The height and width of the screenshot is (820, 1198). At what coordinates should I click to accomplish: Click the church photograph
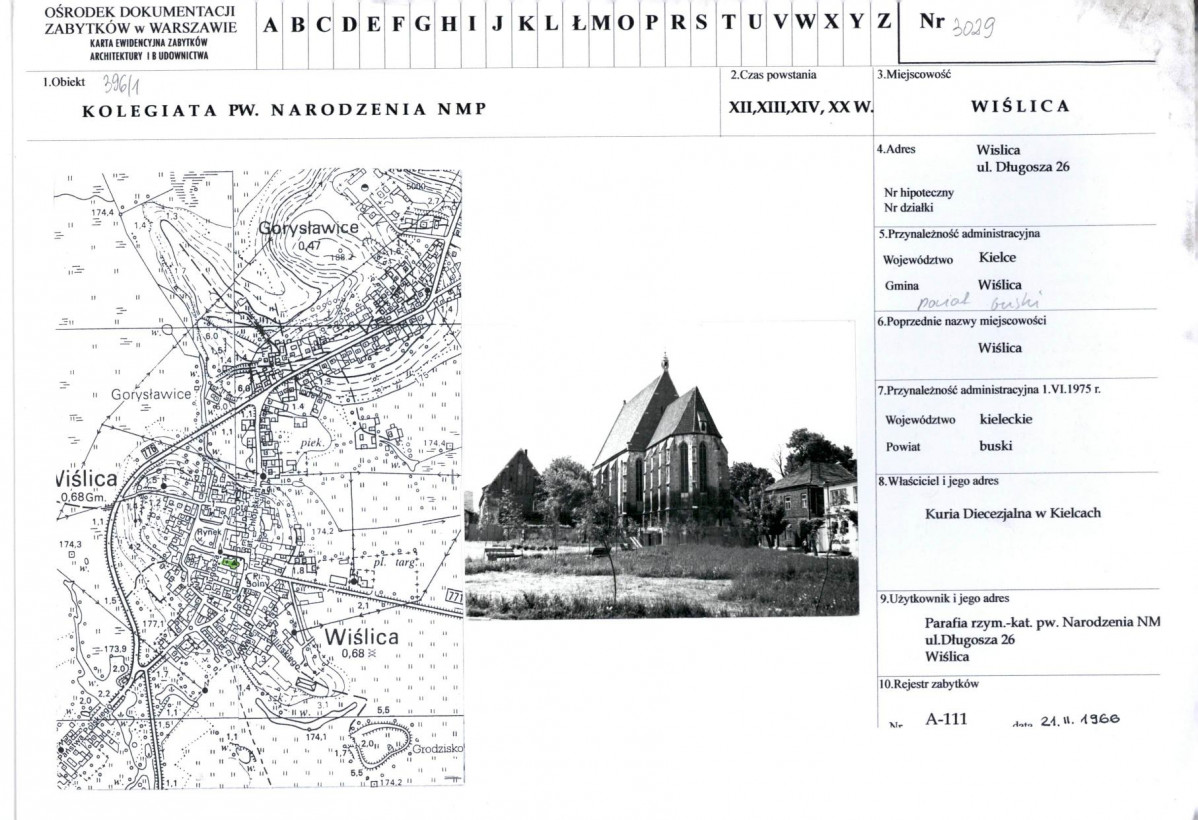661,468
